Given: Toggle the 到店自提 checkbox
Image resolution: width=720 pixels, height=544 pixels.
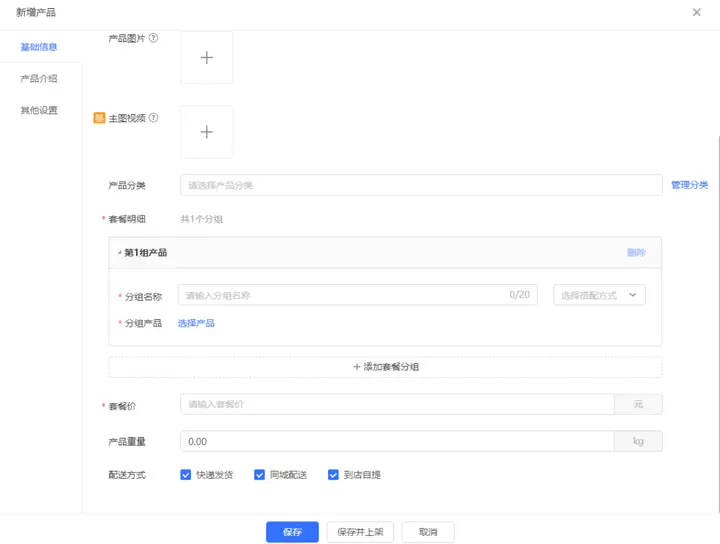Looking at the screenshot, I should coord(334,475).
